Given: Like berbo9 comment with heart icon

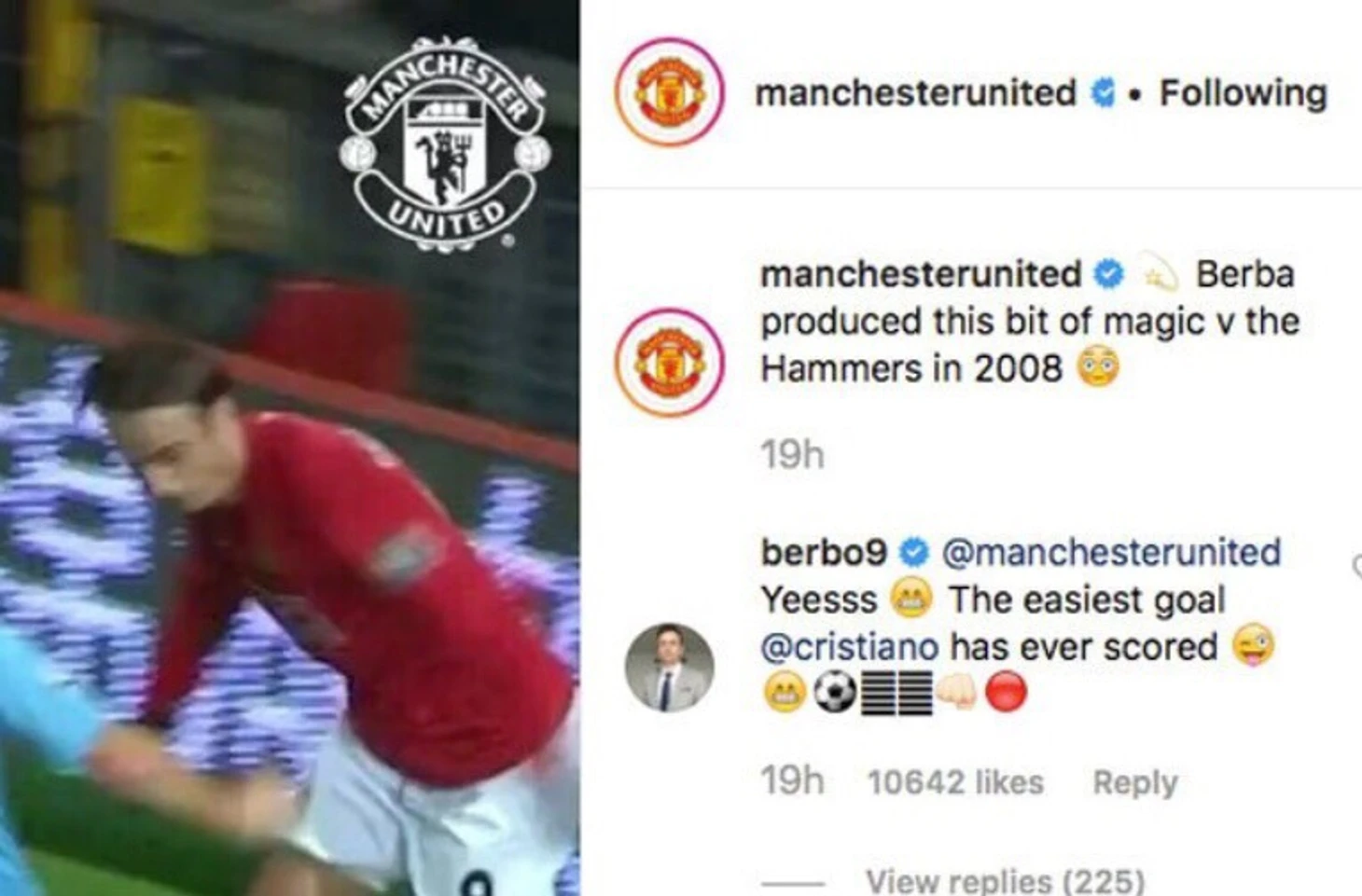Looking at the screenshot, I should (1357, 566).
